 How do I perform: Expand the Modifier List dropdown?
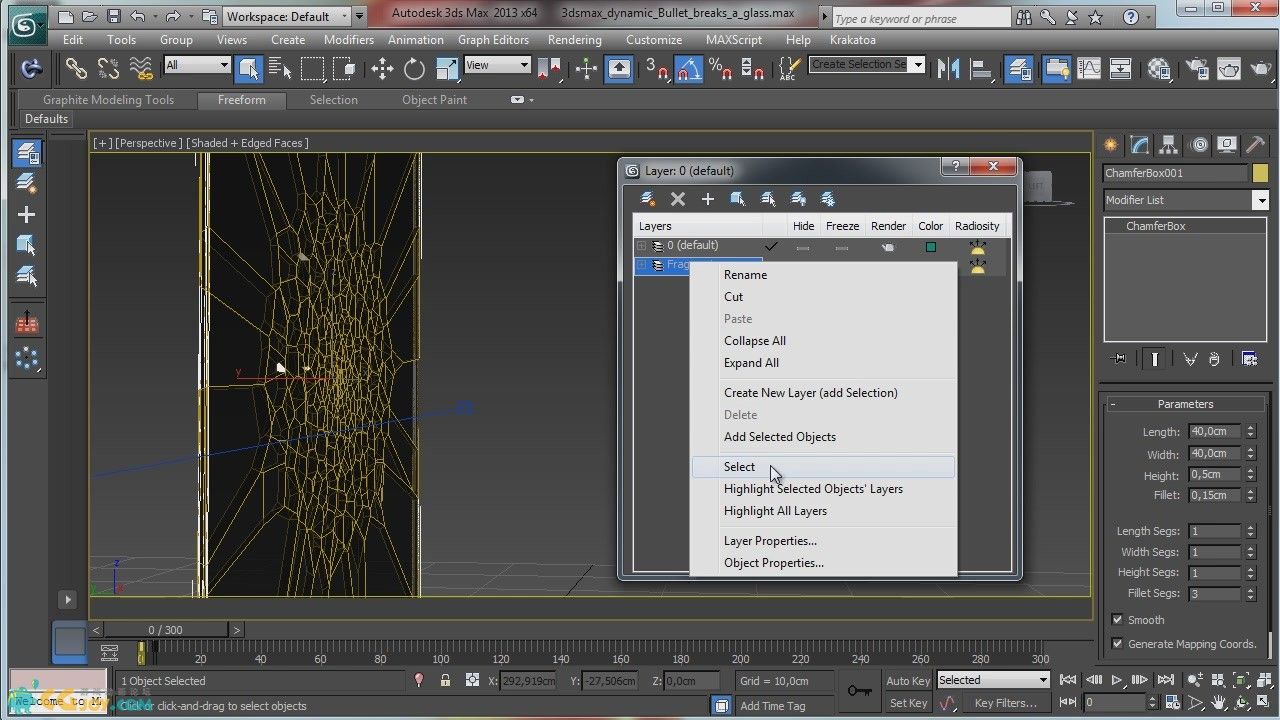pos(1185,200)
